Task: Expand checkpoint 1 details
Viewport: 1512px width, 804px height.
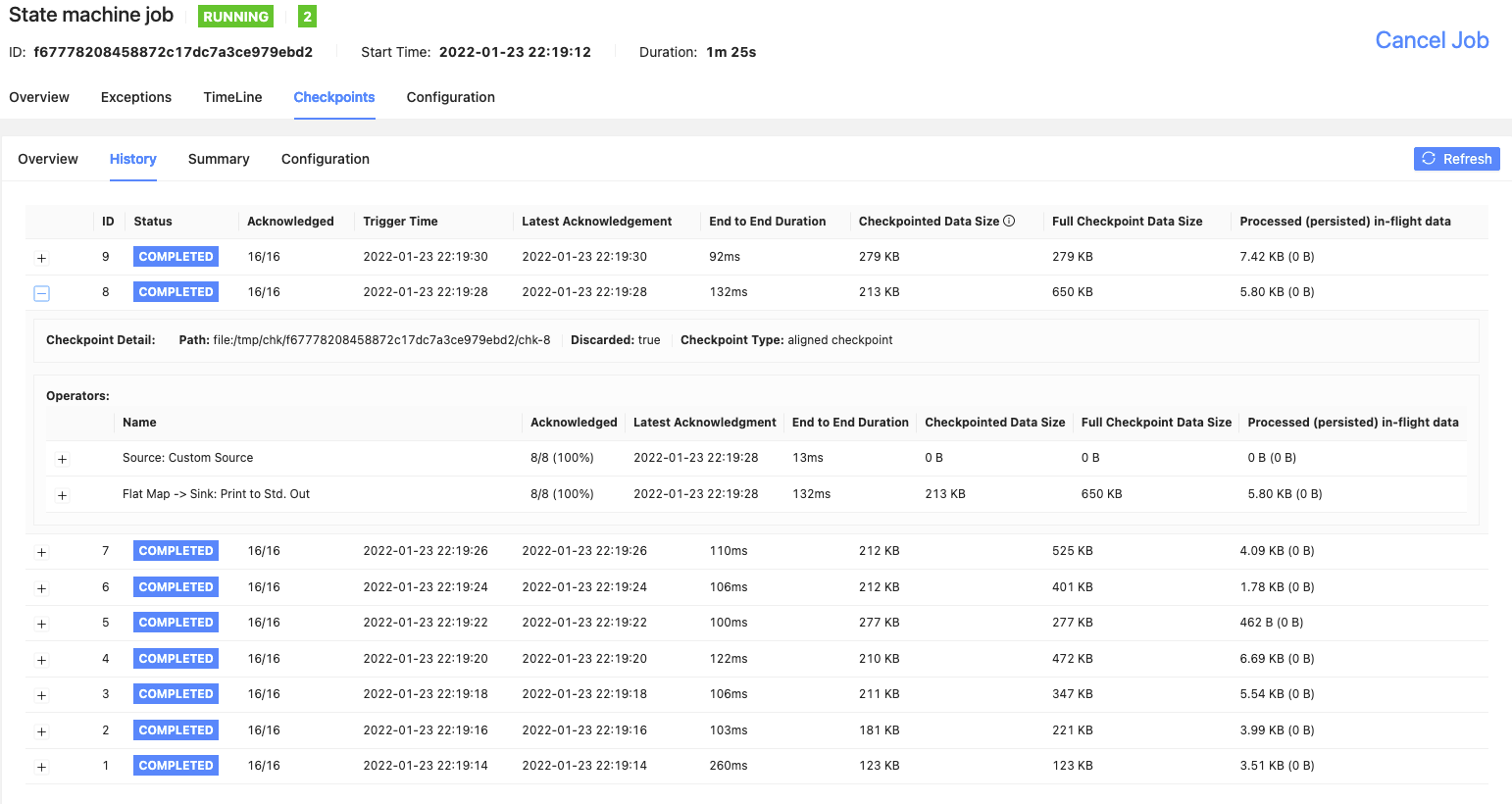Action: click(41, 766)
